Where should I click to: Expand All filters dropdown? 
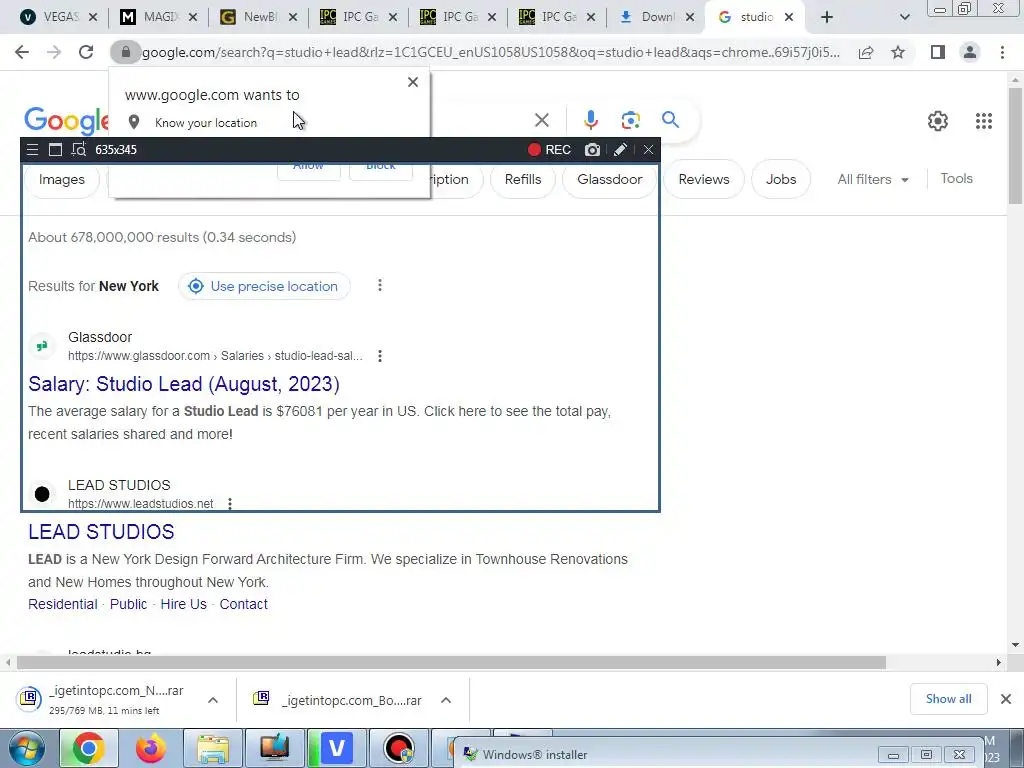(873, 179)
